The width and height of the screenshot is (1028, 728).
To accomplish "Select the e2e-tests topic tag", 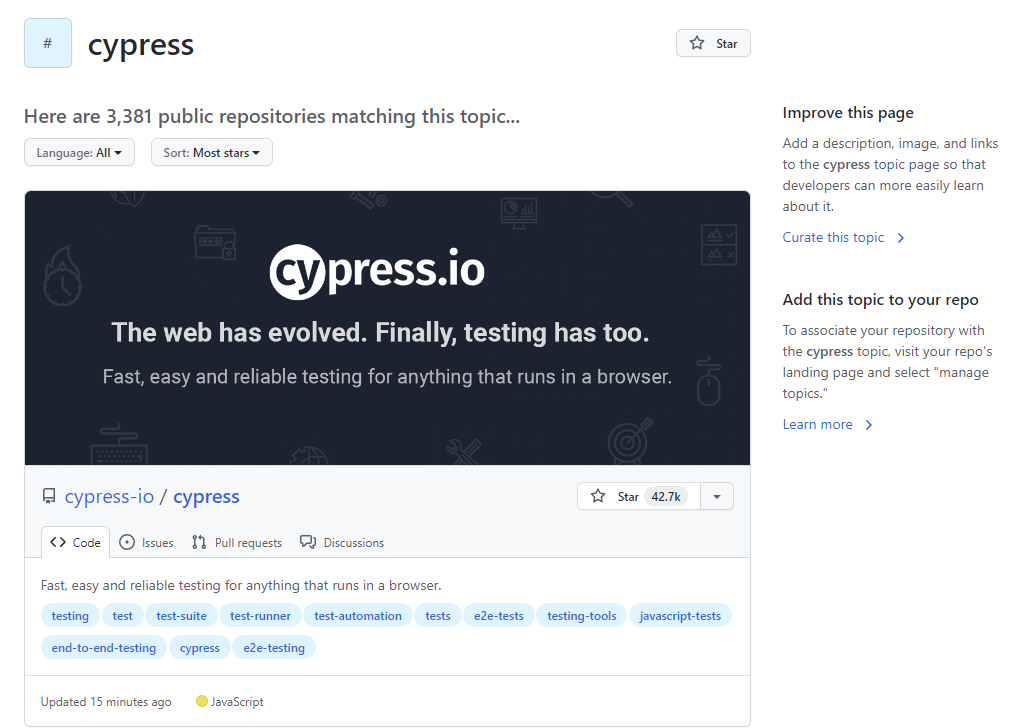I will (499, 616).
